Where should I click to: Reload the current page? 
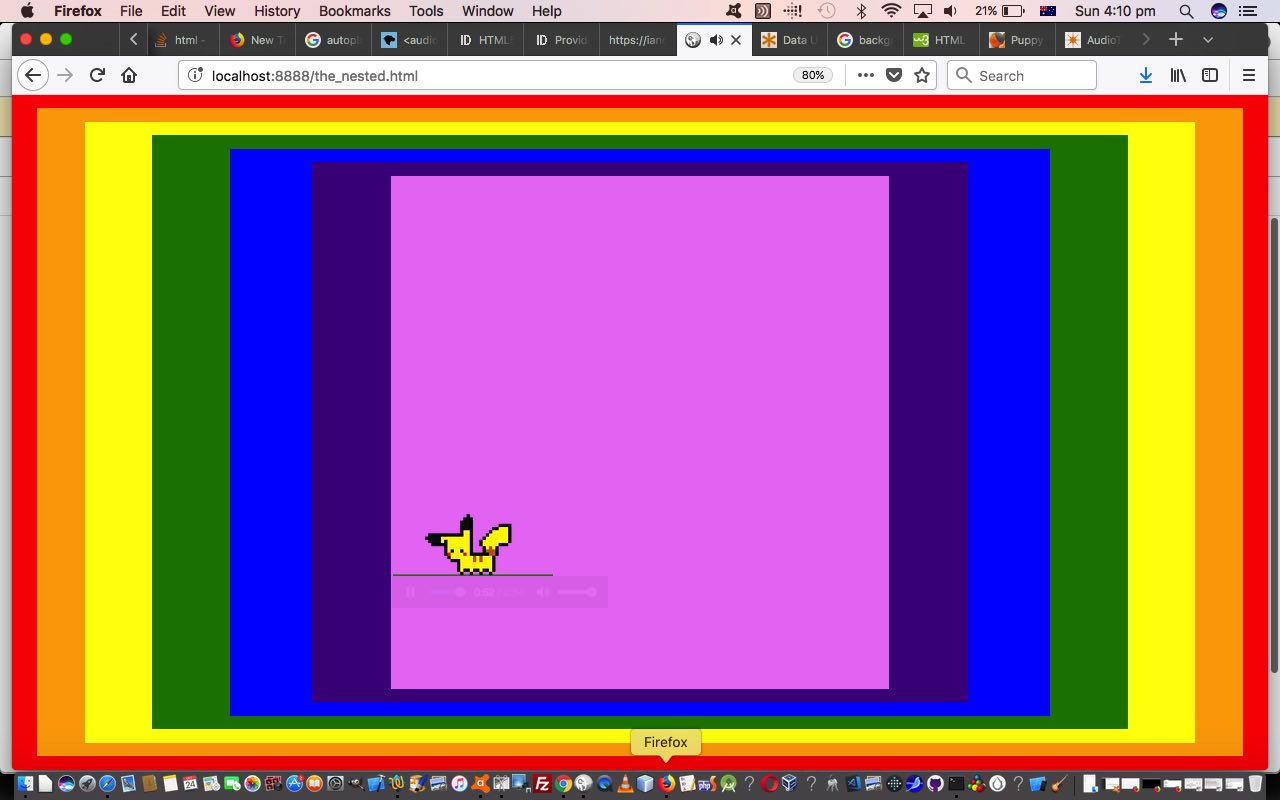[97, 75]
